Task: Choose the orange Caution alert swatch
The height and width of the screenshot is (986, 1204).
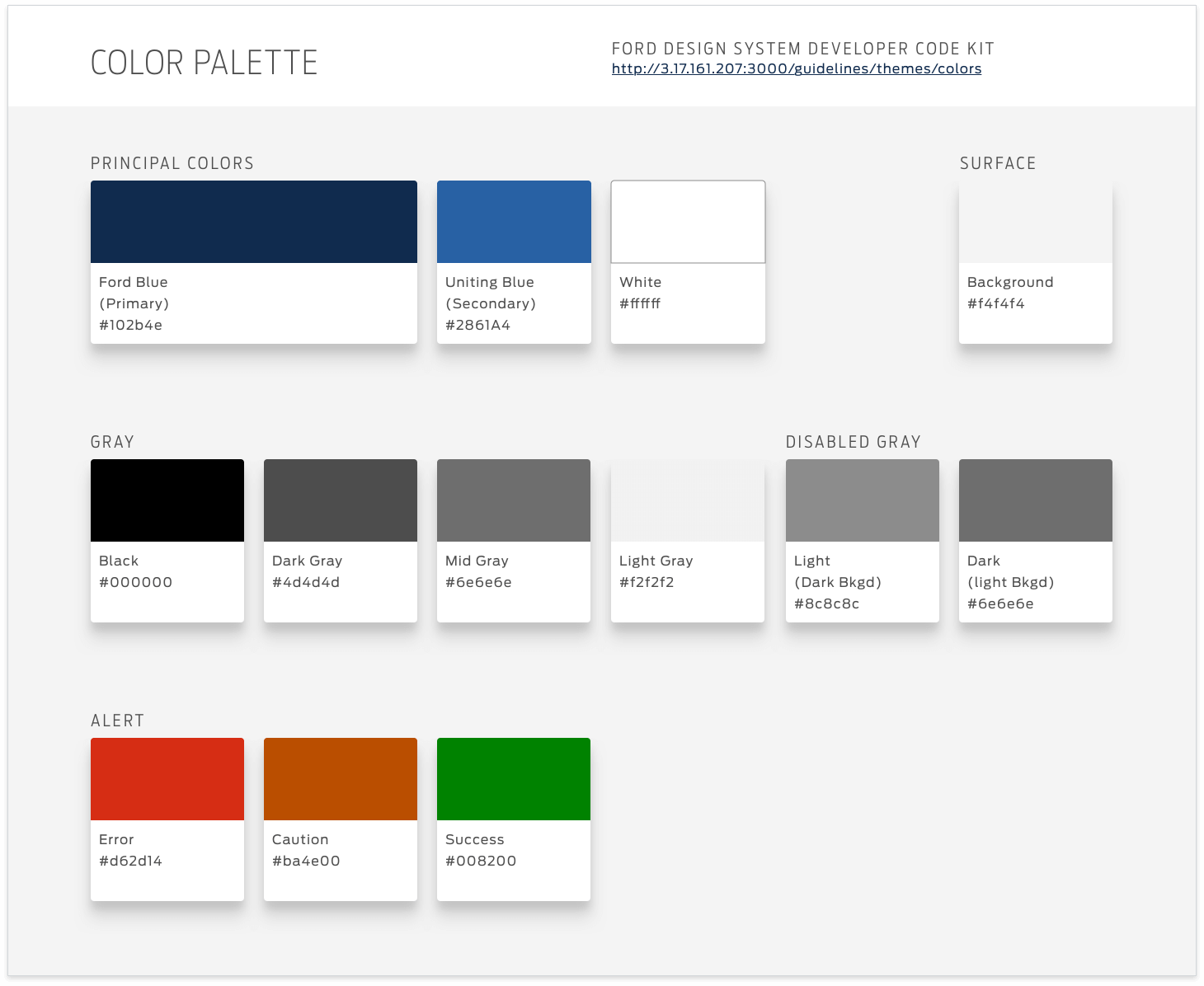Action: [x=341, y=779]
